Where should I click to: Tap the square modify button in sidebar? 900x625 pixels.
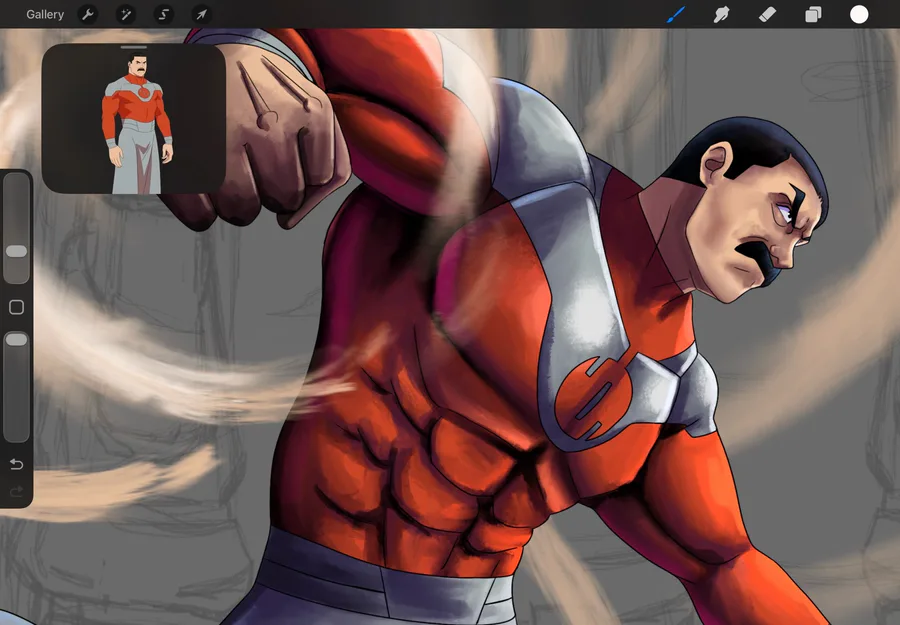[x=17, y=307]
